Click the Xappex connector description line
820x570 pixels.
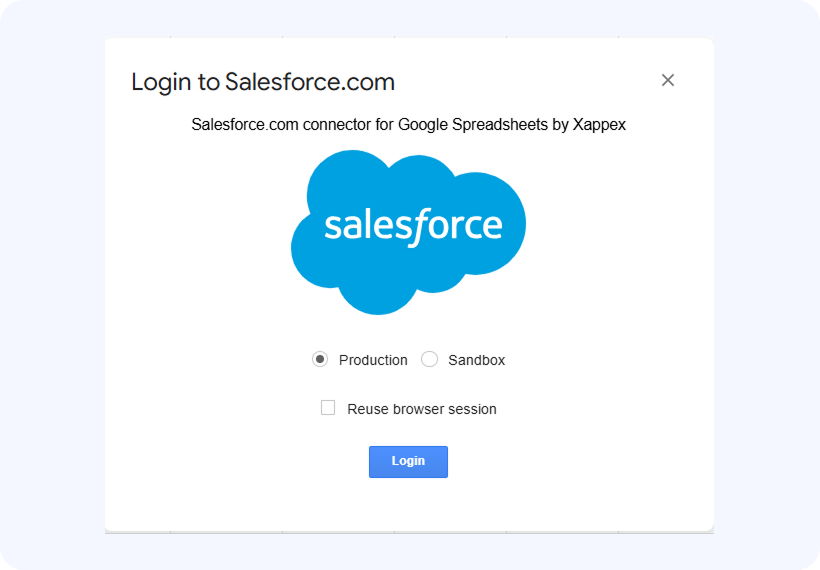pos(408,125)
